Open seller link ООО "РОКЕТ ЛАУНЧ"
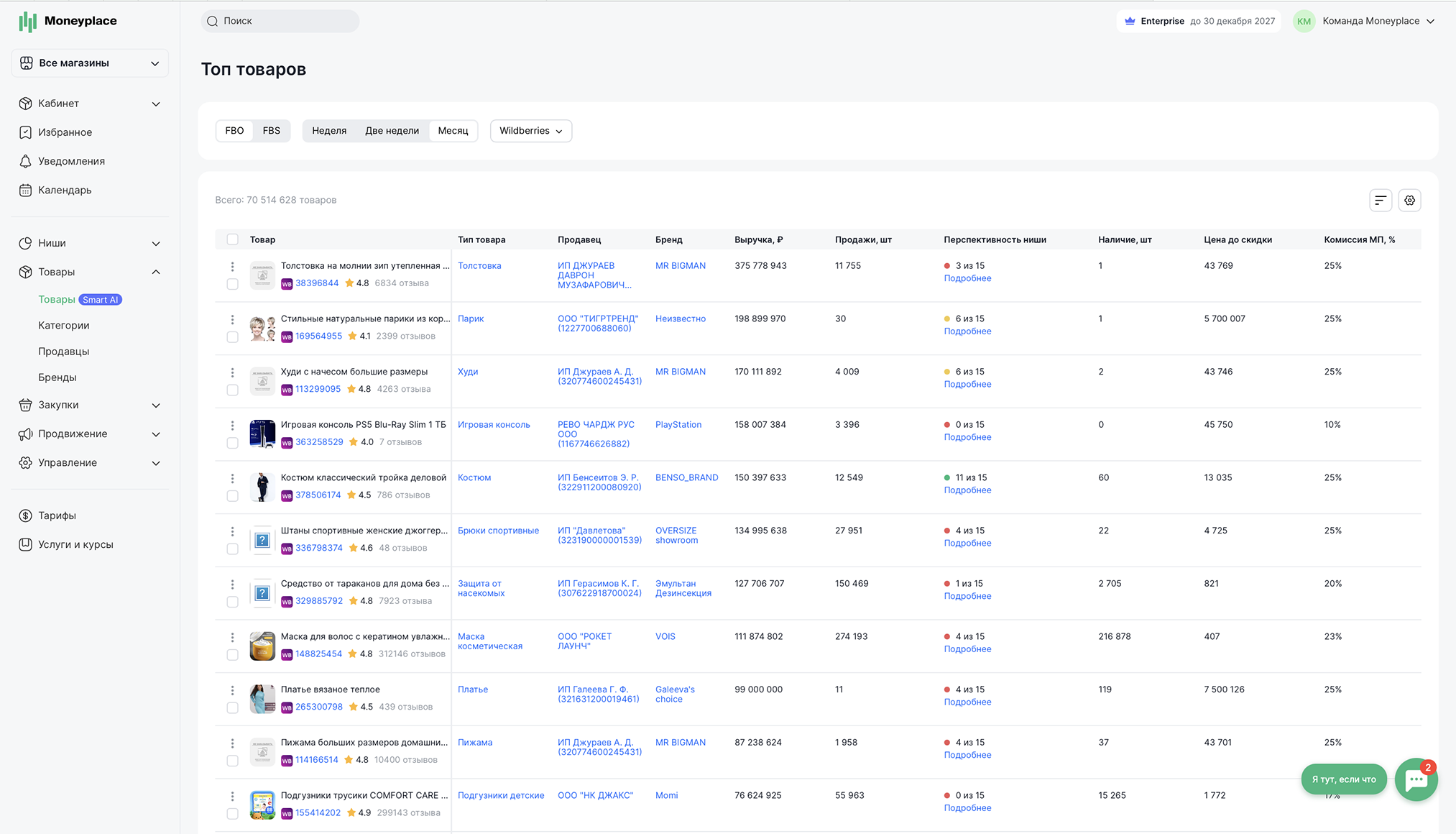Viewport: 1456px width, 834px height. click(585, 641)
